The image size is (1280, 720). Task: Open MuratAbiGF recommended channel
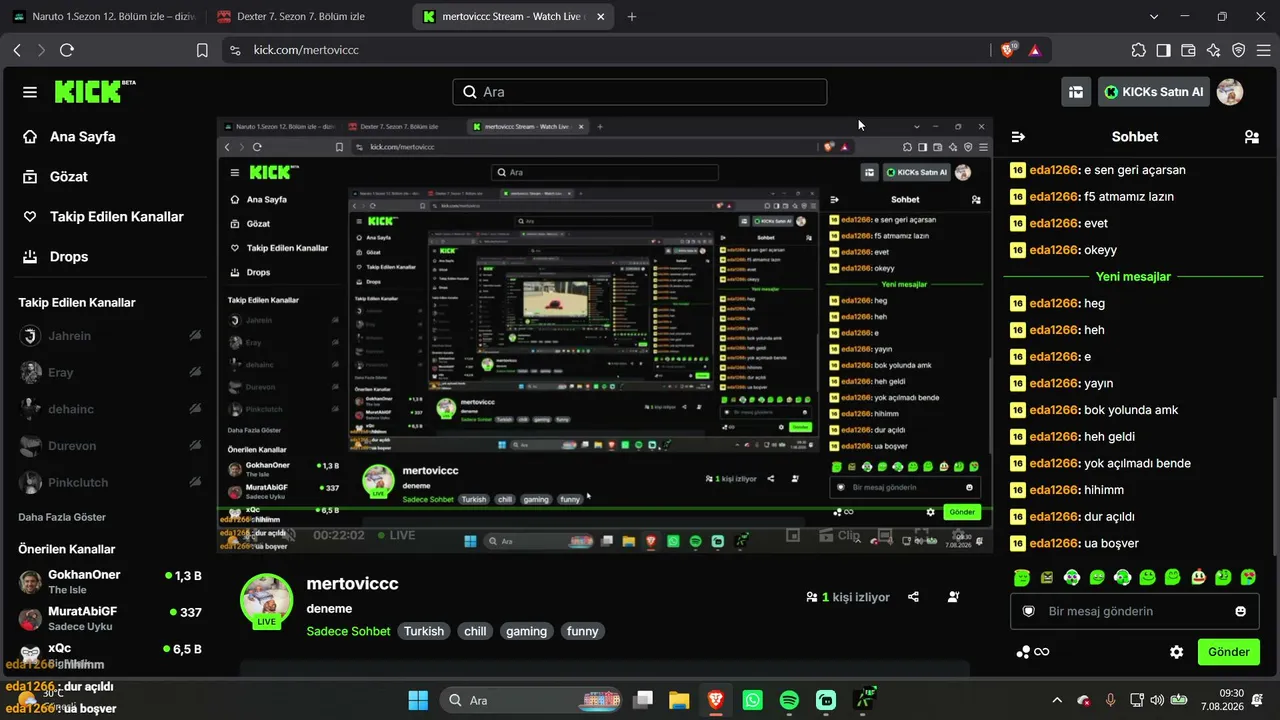click(111, 618)
